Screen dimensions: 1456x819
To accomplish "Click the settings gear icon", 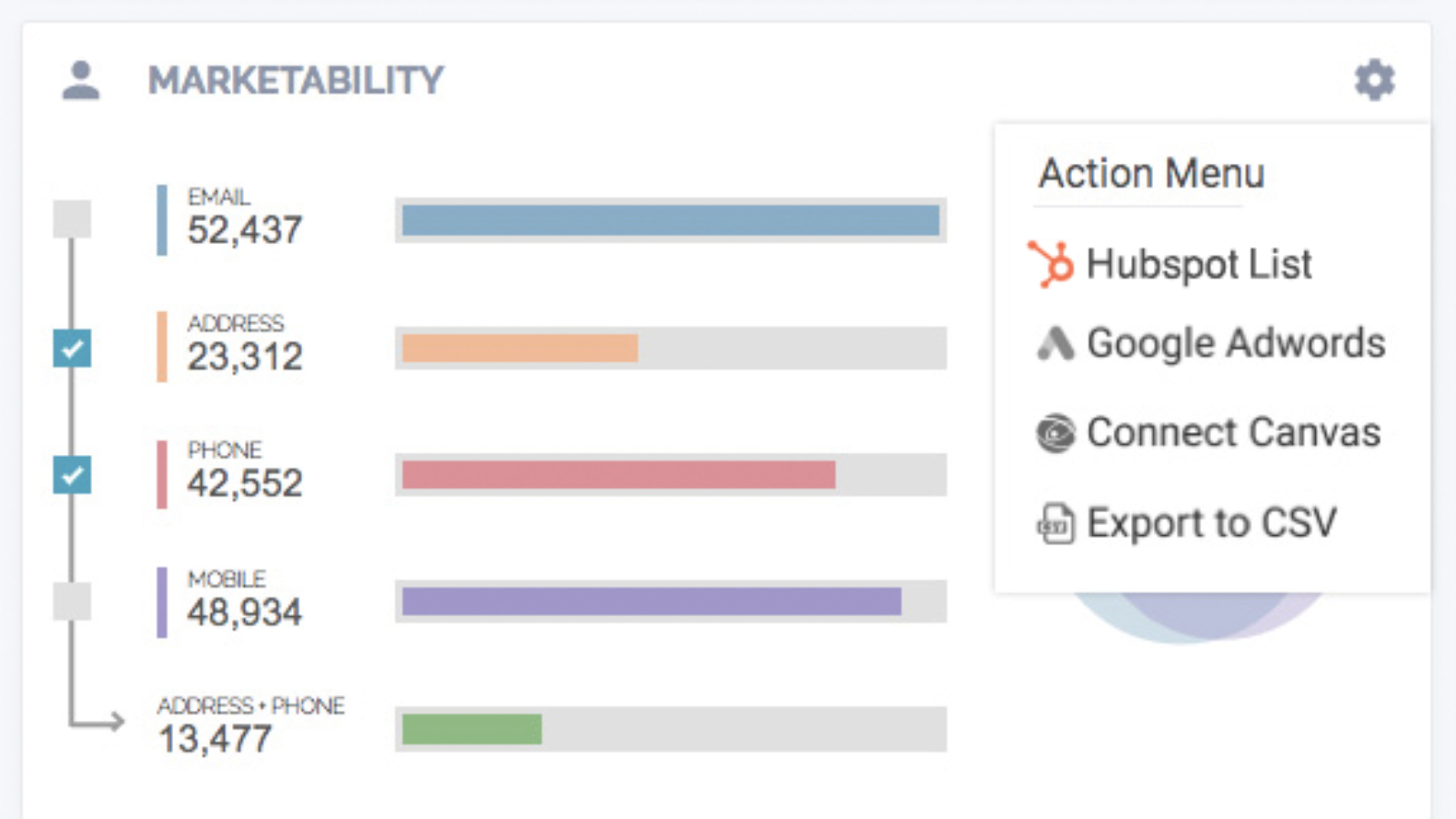I will (x=1374, y=80).
